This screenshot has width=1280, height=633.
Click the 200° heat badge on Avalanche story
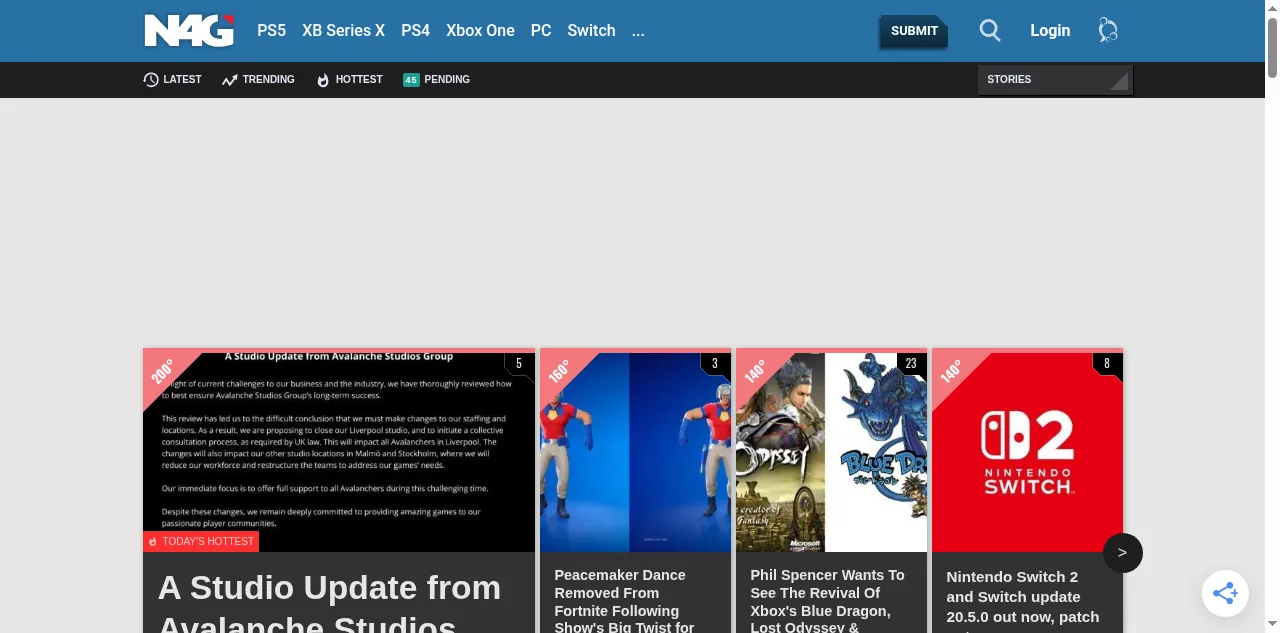(x=163, y=372)
